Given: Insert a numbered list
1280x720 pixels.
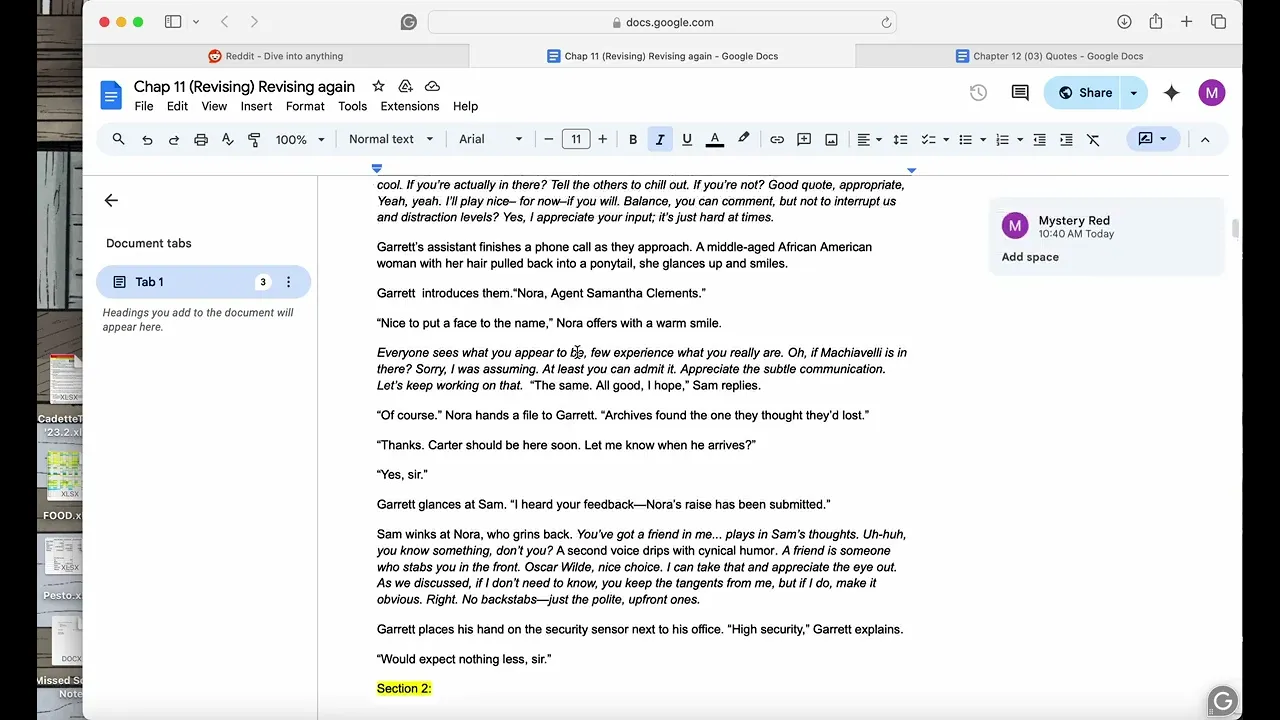Looking at the screenshot, I should pos(1003,140).
